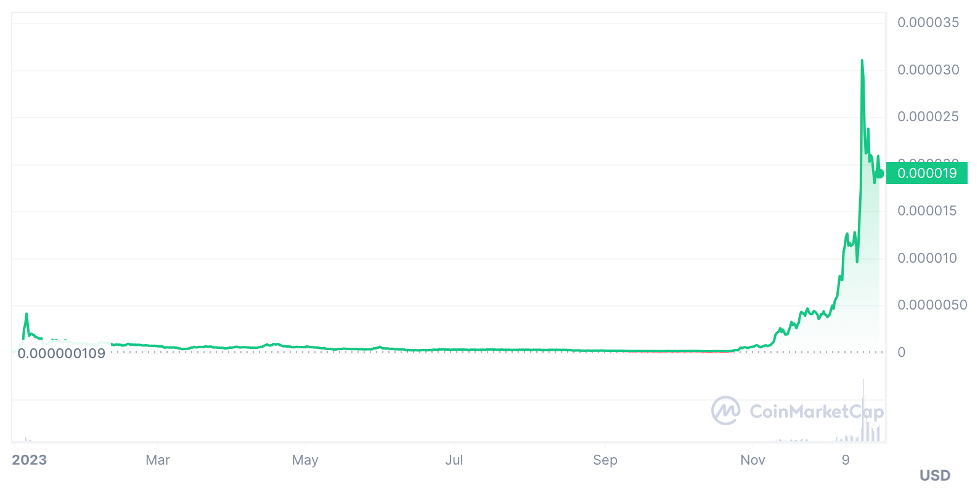This screenshot has width=977, height=504.
Task: Click the tallest volume bar in December
Action: coord(864,410)
